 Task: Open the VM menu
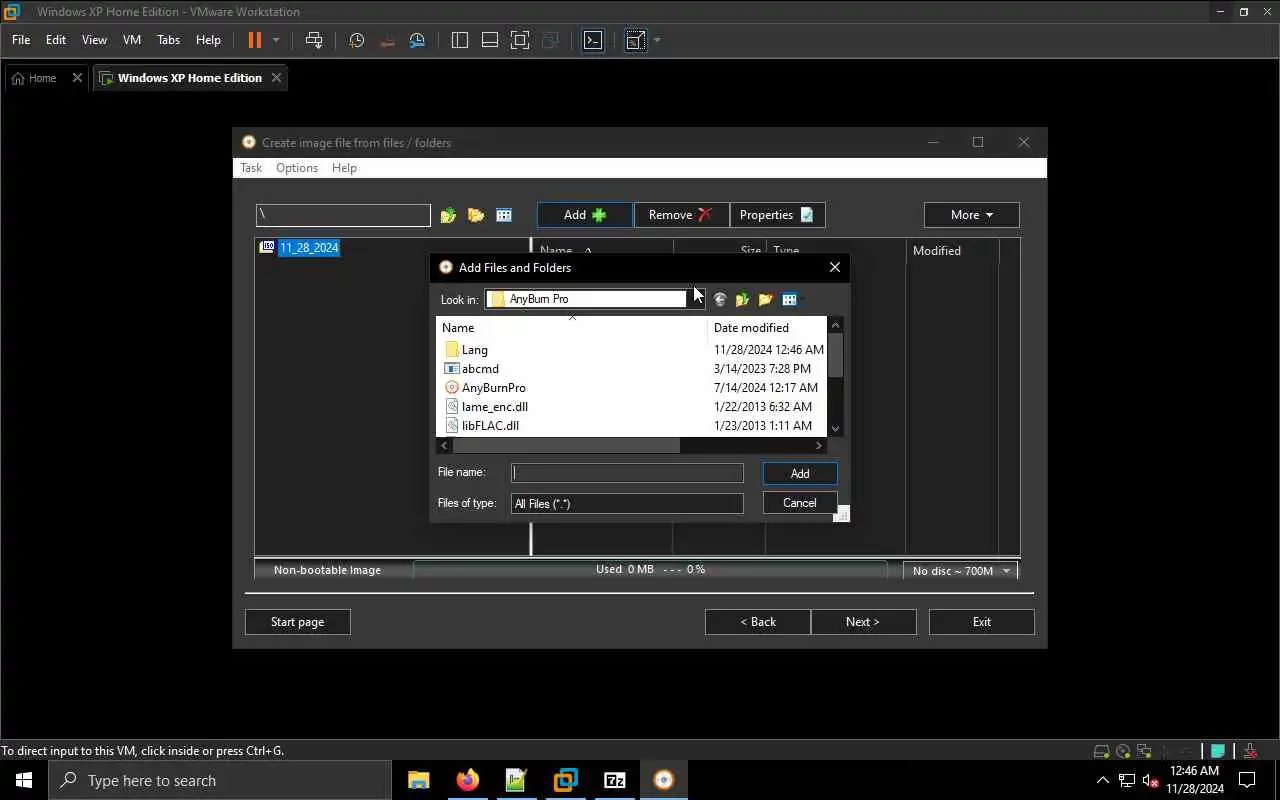(131, 40)
